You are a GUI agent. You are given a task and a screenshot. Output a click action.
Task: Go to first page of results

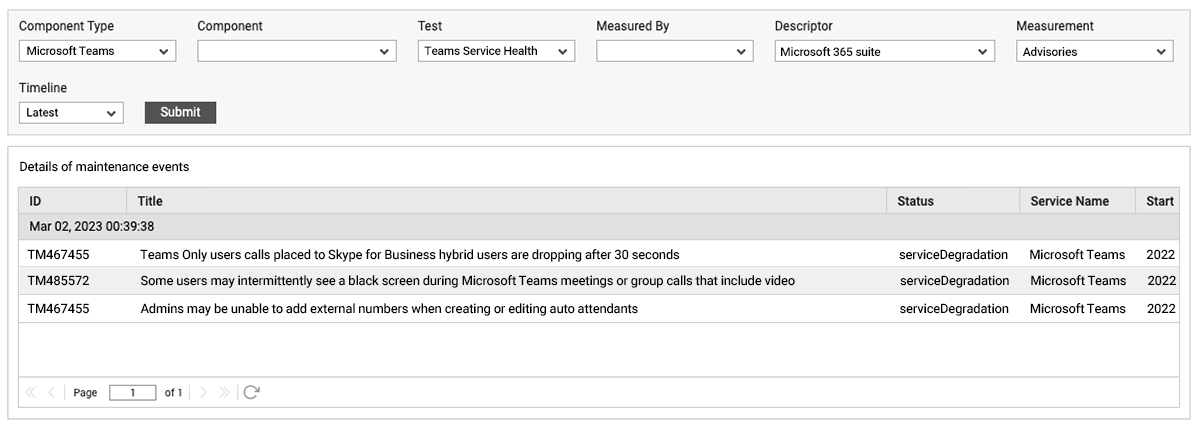pyautogui.click(x=30, y=393)
